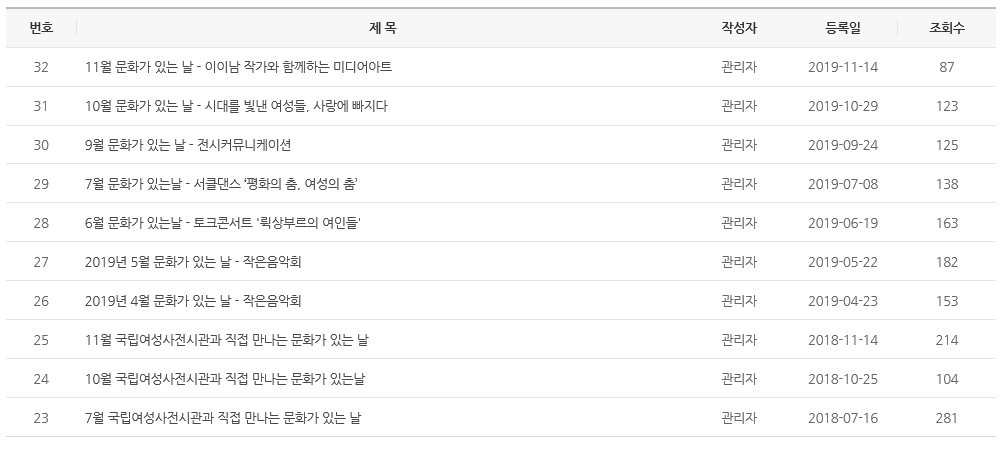Image resolution: width=1005 pixels, height=449 pixels.
Task: Click the view count 281
Action: (946, 418)
